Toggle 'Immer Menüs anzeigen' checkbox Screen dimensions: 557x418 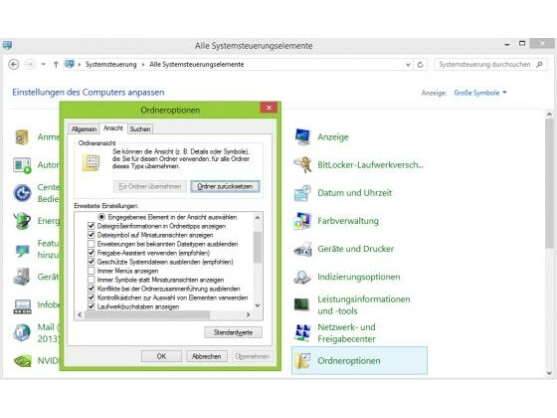tap(91, 271)
